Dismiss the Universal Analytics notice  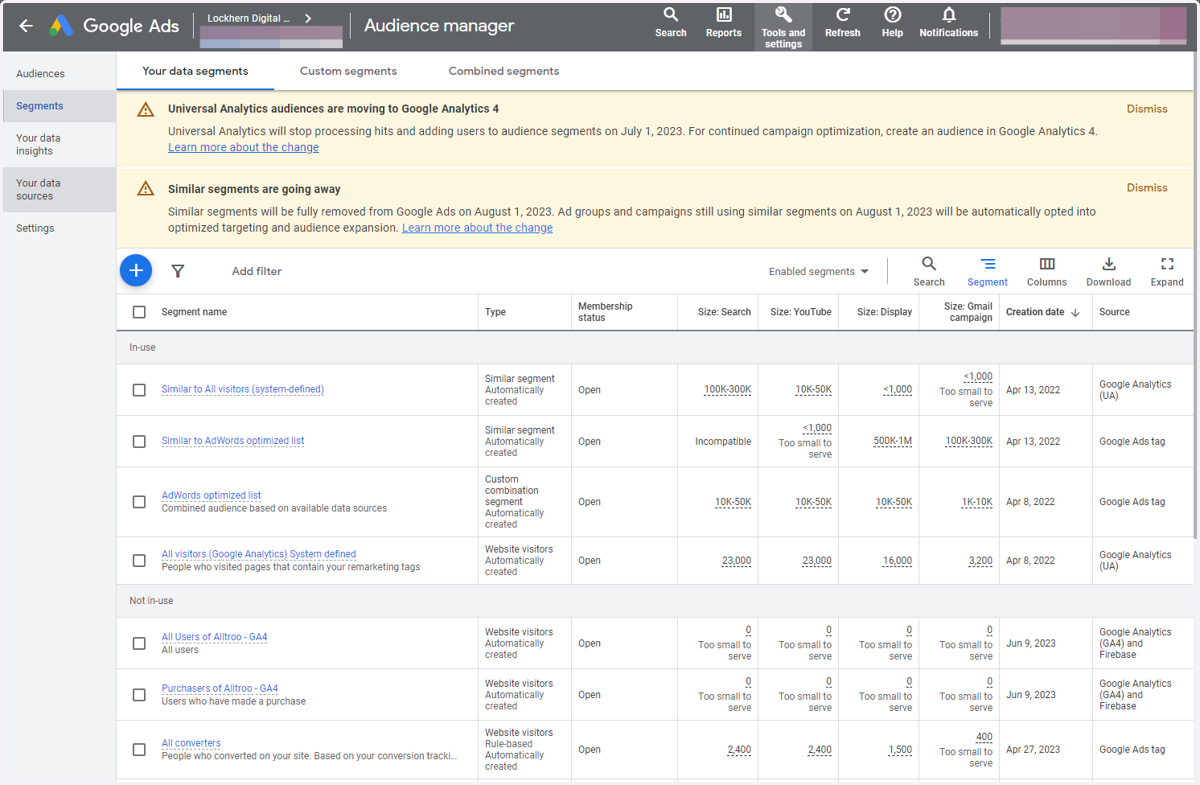[x=1147, y=109]
